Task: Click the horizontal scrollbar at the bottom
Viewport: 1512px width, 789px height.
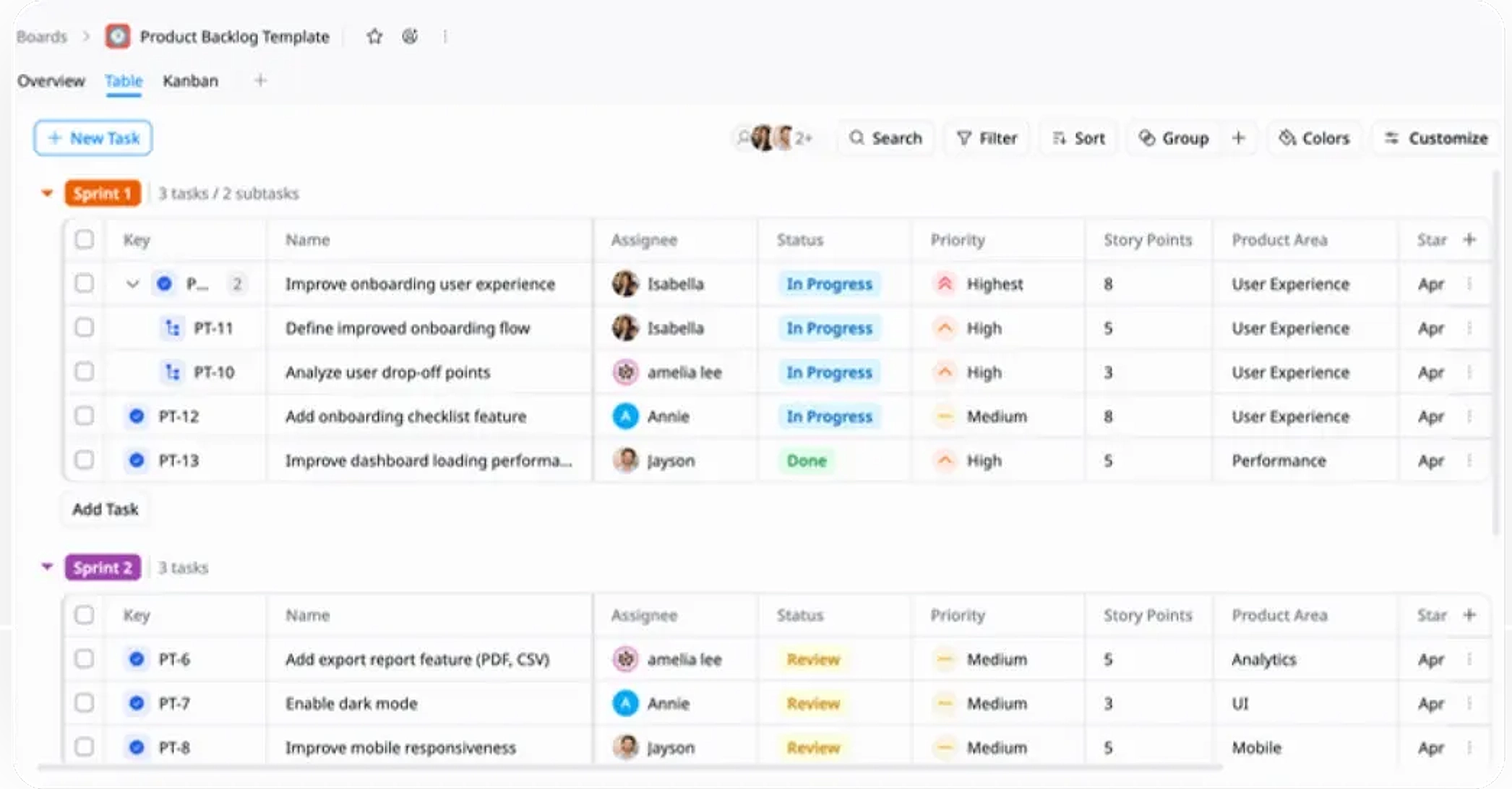Action: tap(629, 767)
